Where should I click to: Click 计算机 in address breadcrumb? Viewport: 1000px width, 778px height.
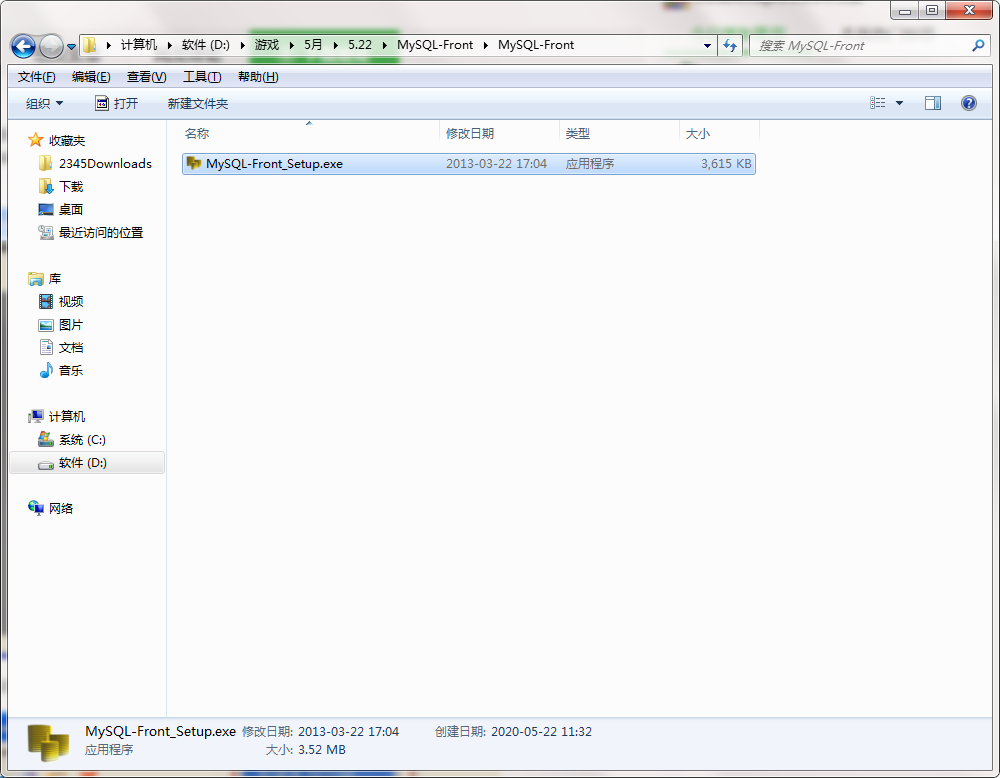click(x=138, y=45)
